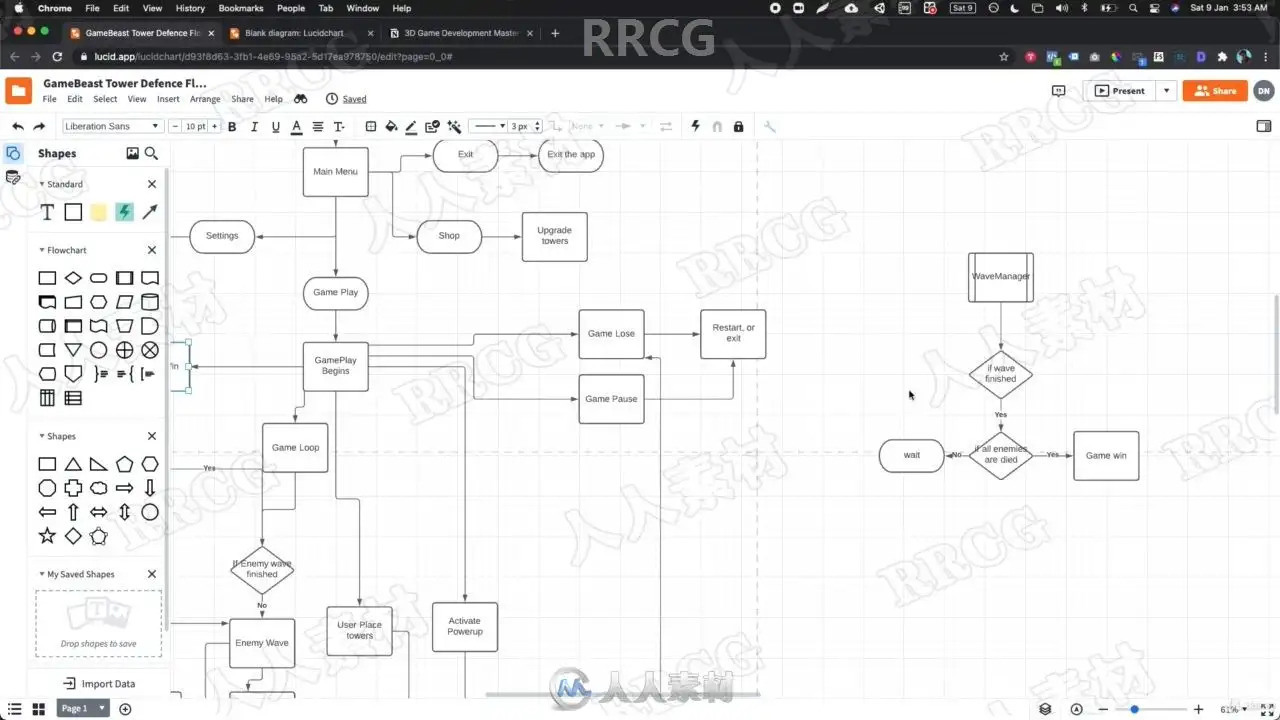
Task: Click the Import Data button
Action: [x=99, y=684]
